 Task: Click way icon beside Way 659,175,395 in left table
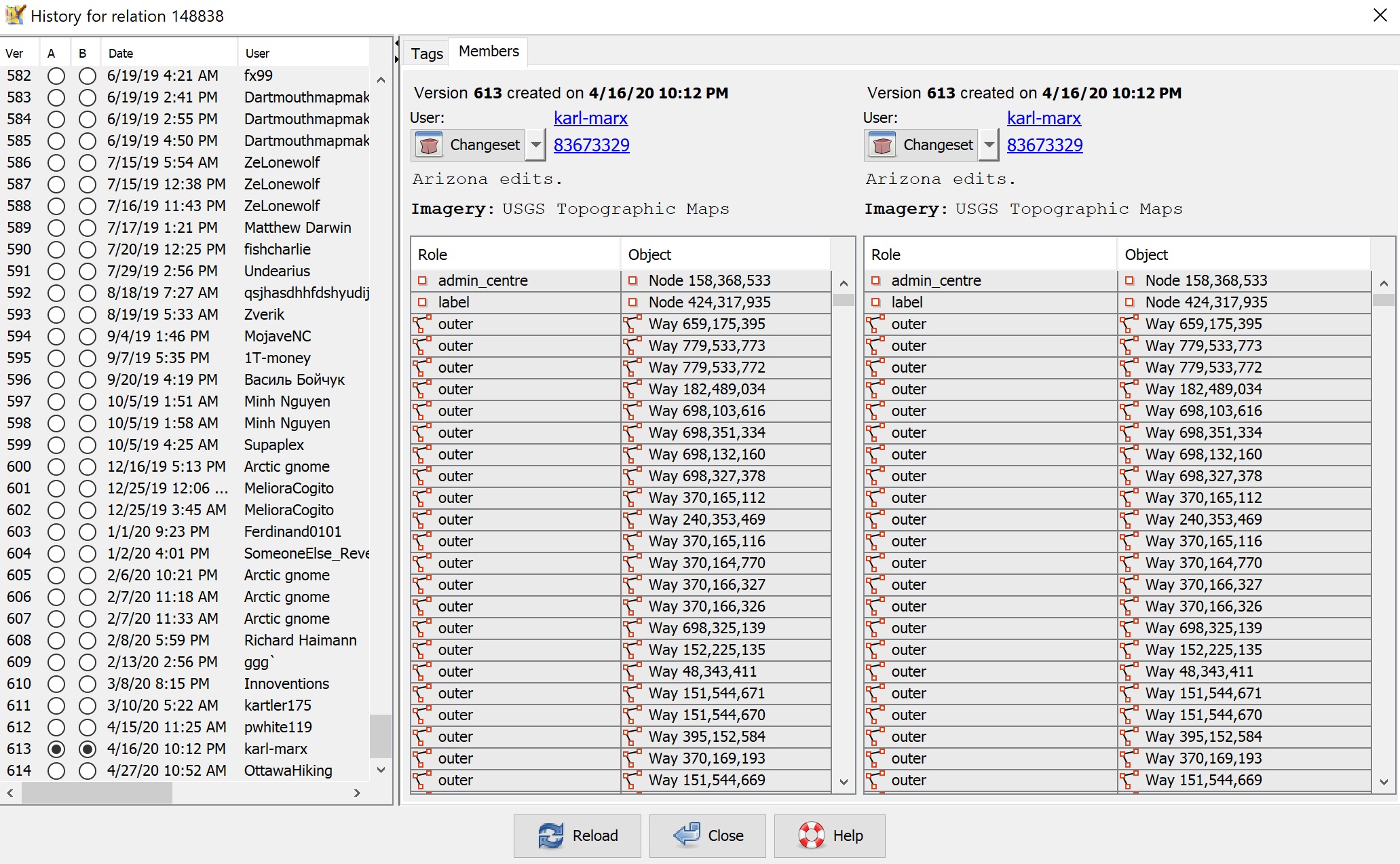coord(632,324)
